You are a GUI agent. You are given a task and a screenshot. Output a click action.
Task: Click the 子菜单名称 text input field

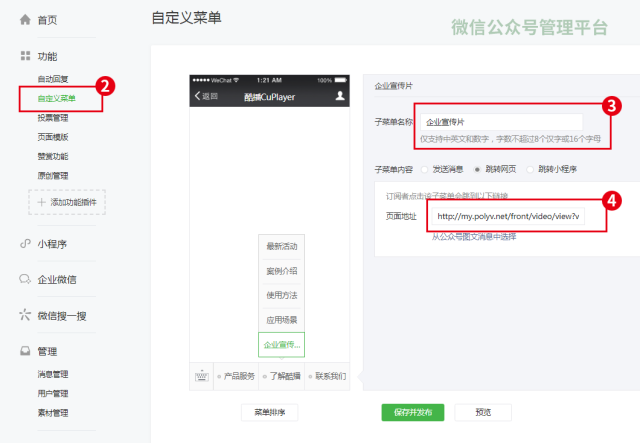click(501, 122)
